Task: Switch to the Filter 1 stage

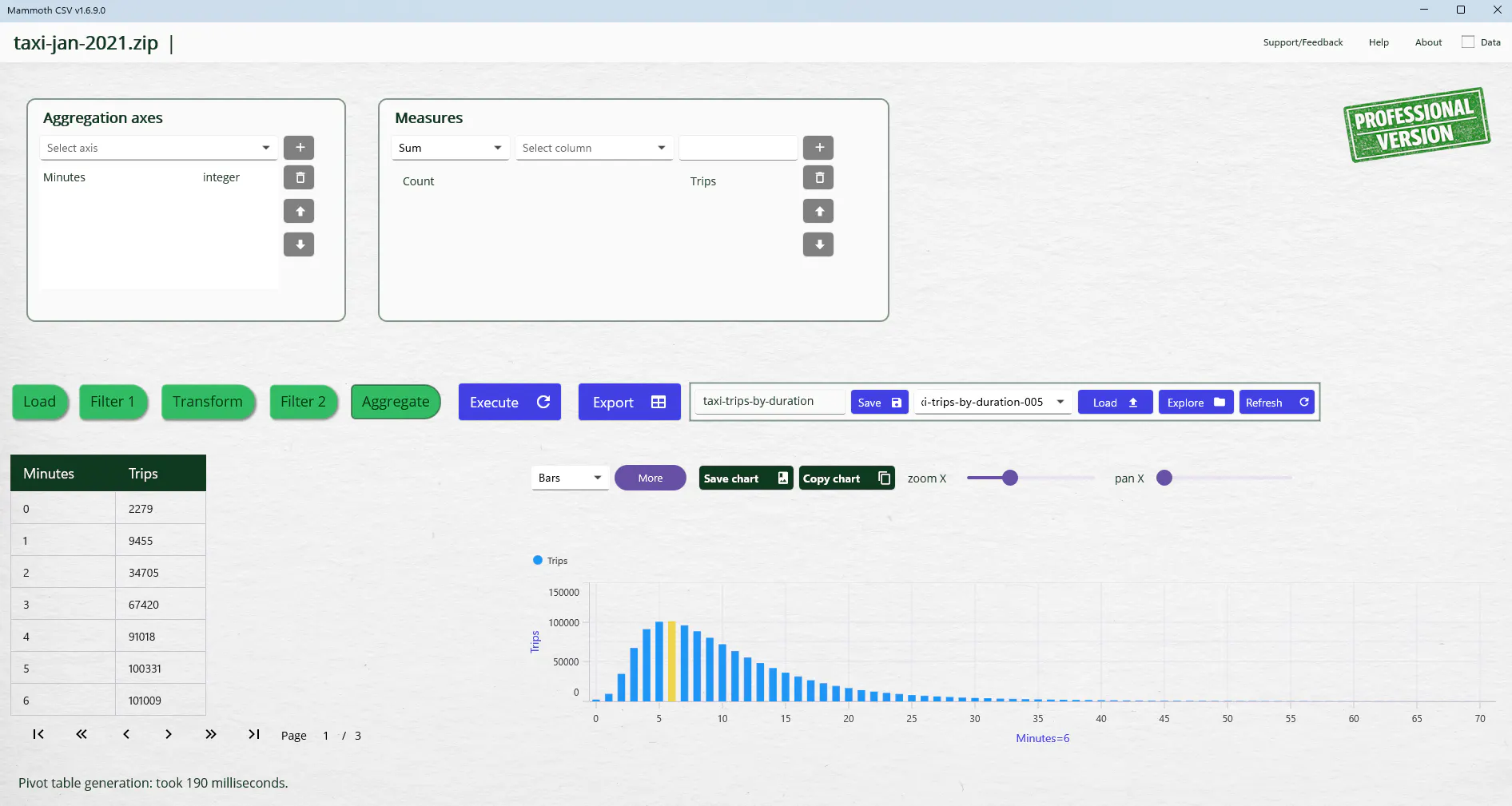Action: pos(113,402)
